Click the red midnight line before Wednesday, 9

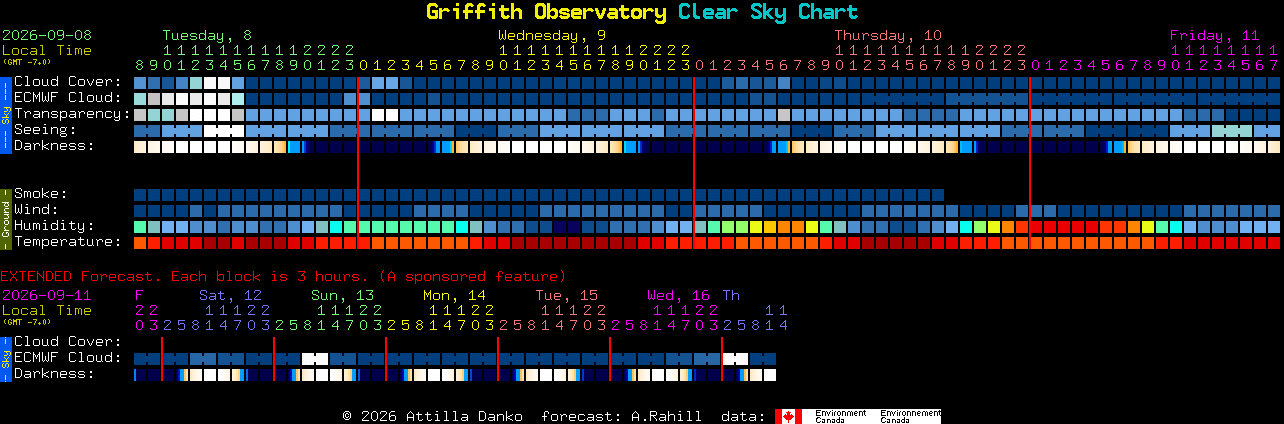point(358,161)
